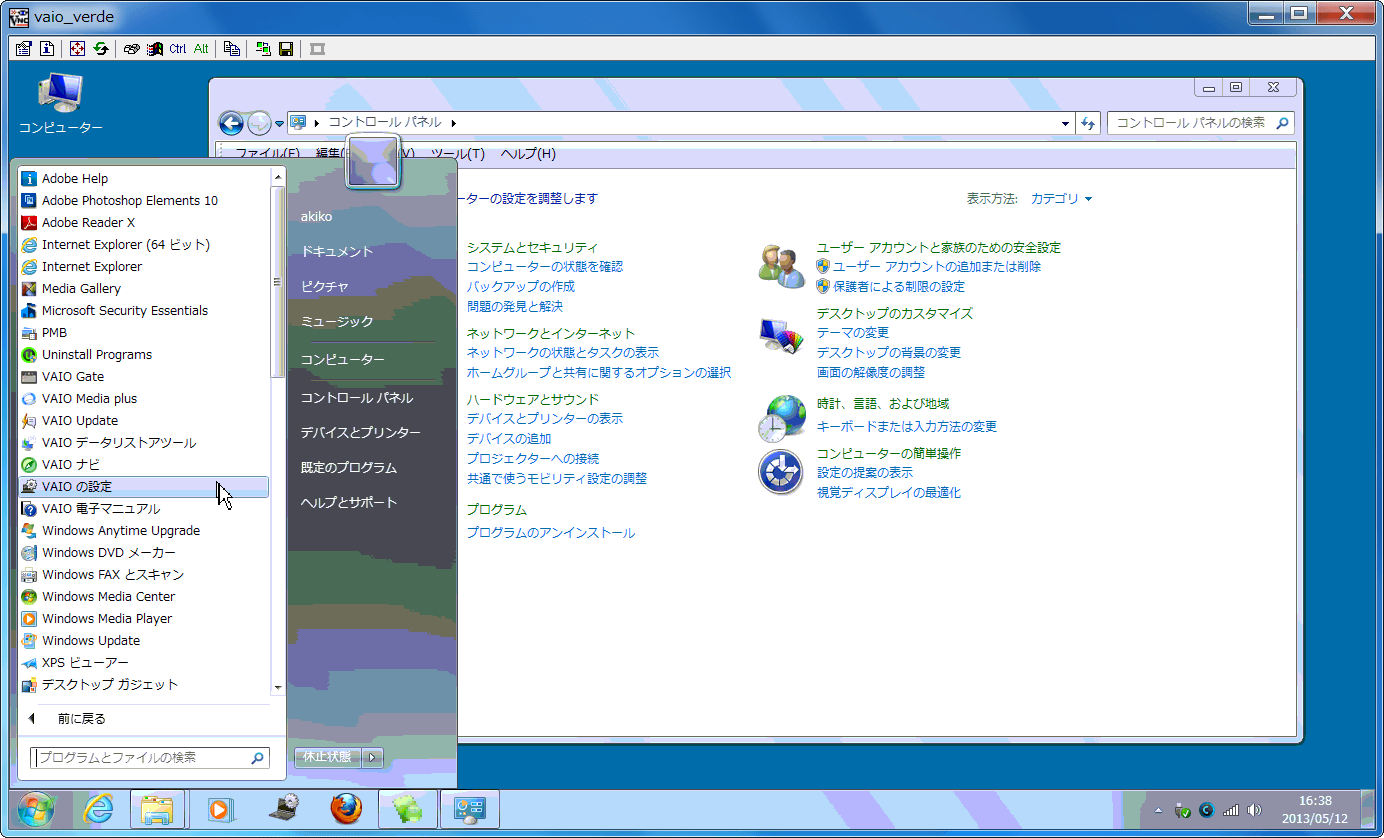Image resolution: width=1384 pixels, height=838 pixels.
Task: Open Windows Media Player on taskbar
Action: click(x=221, y=809)
